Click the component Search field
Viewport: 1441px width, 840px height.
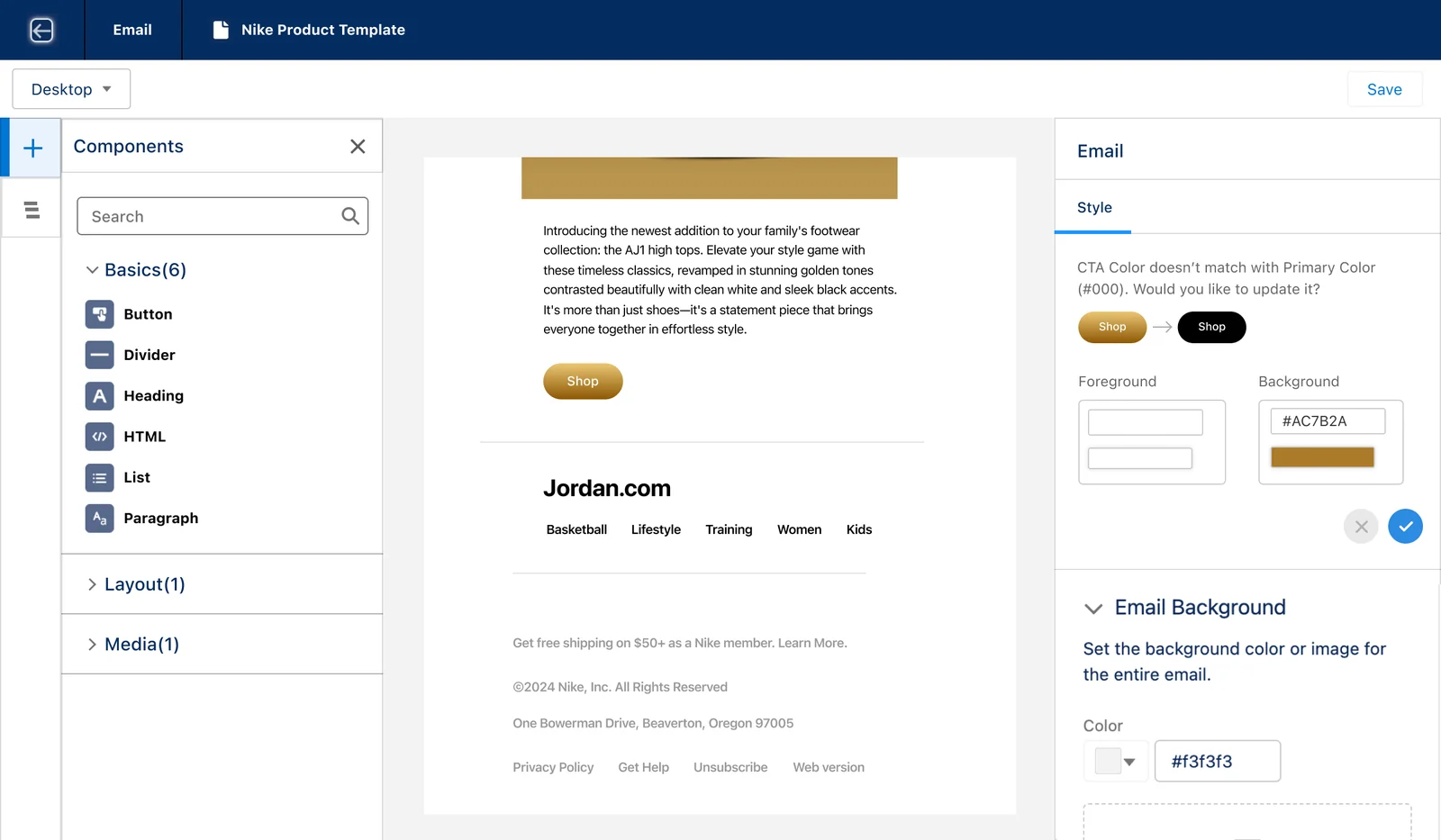[222, 216]
